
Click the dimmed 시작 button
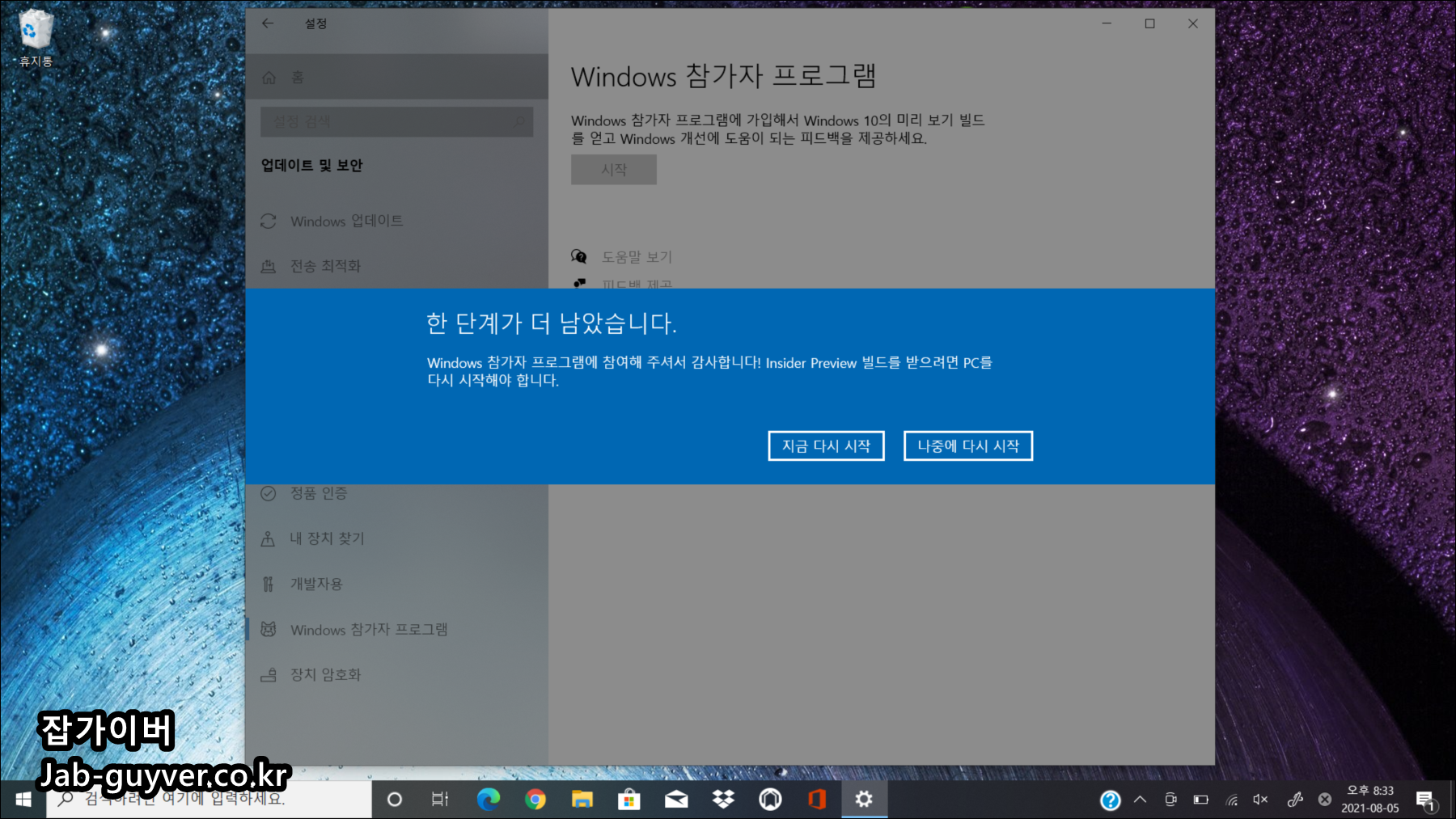tap(614, 170)
